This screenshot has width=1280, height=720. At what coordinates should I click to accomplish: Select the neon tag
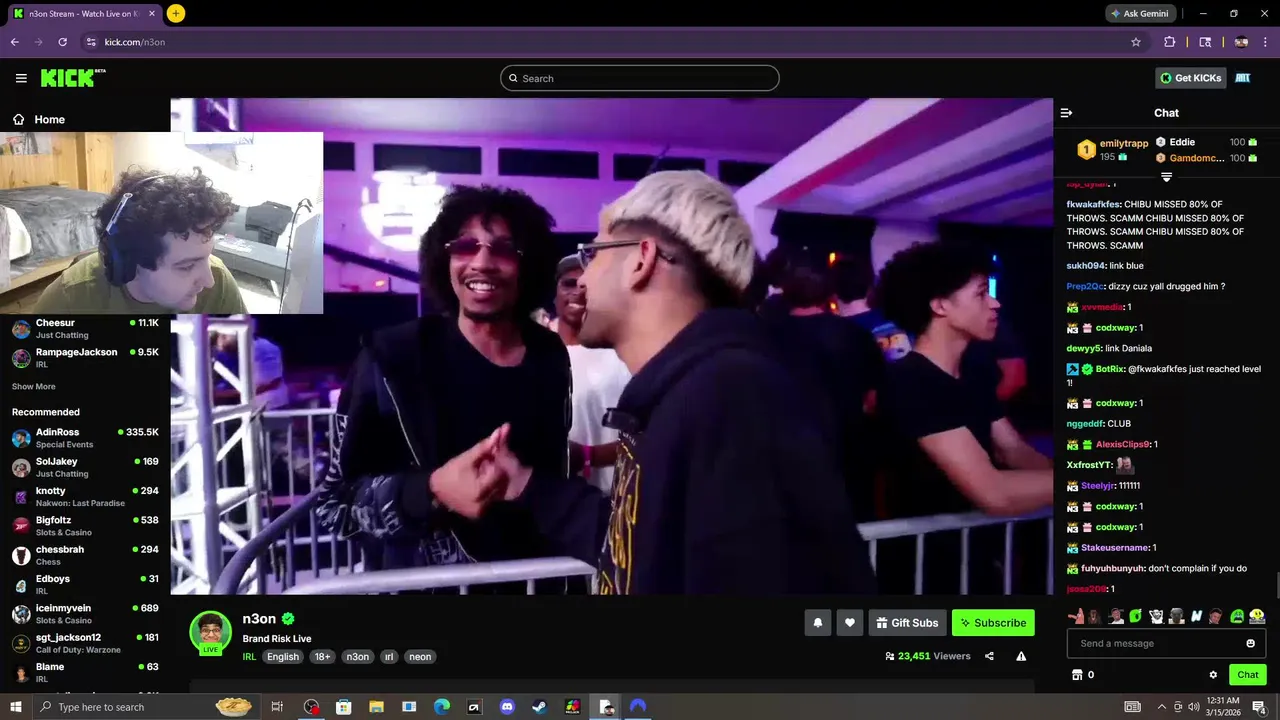coord(420,657)
